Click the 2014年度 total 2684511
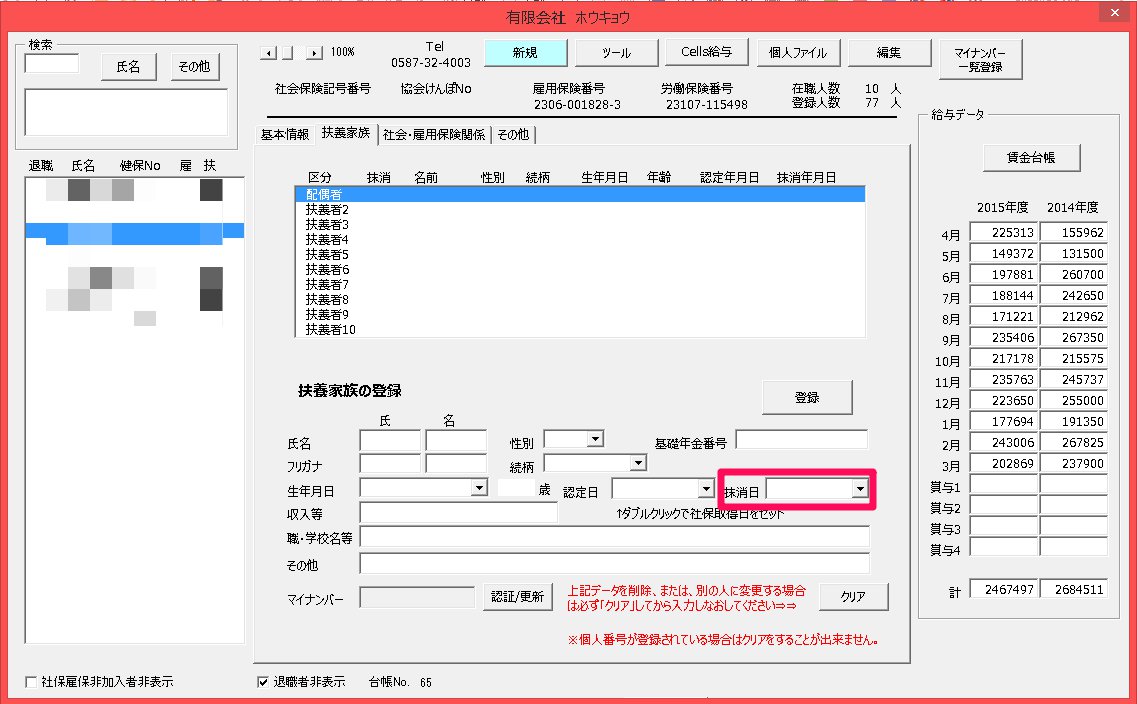This screenshot has height=704, width=1137. [1074, 589]
